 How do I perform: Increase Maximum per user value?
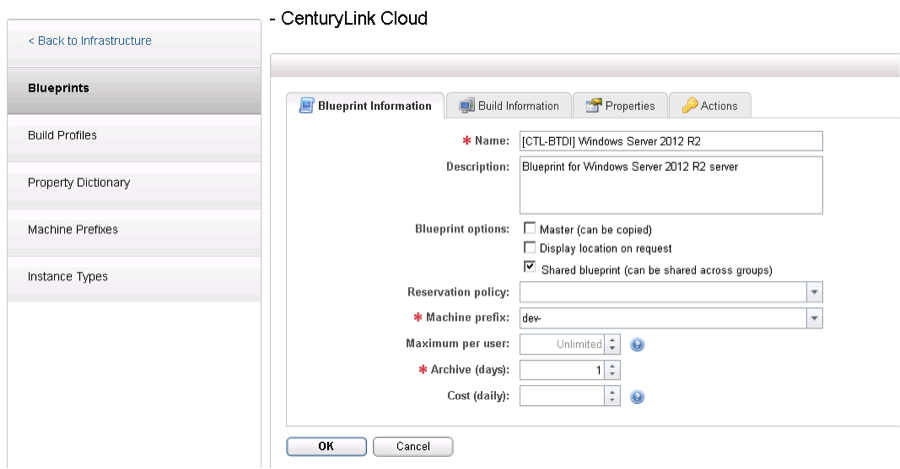(612, 339)
